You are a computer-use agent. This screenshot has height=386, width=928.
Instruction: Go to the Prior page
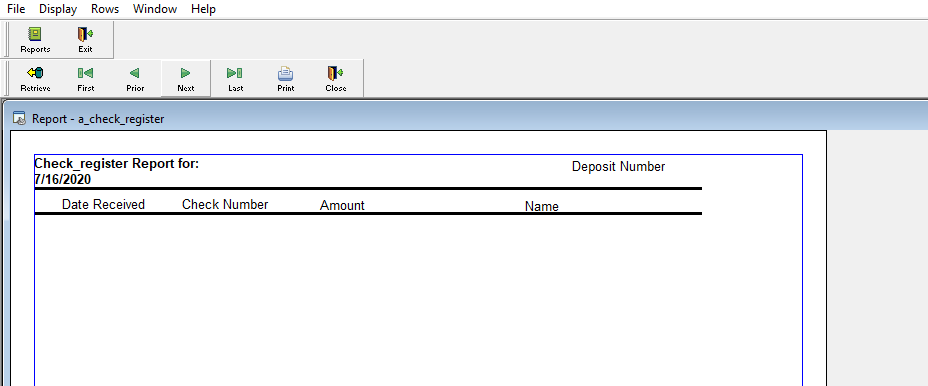pos(135,79)
